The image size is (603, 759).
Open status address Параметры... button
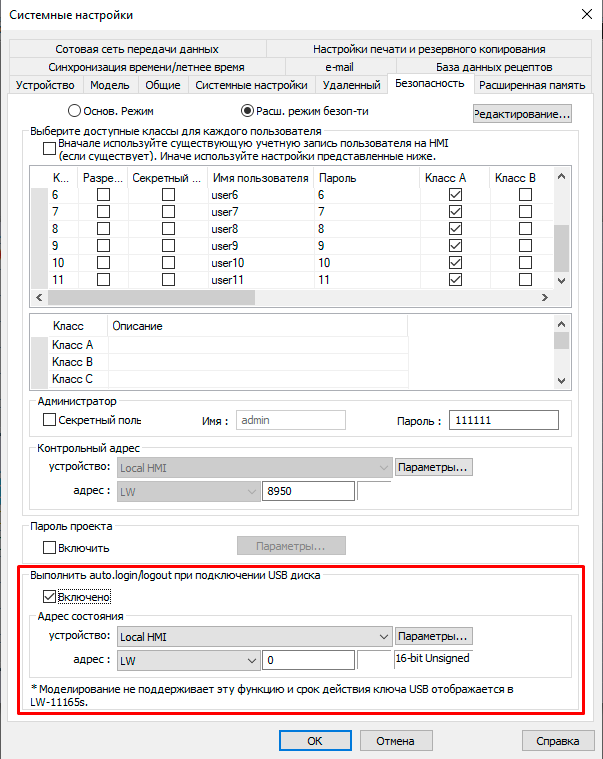434,637
